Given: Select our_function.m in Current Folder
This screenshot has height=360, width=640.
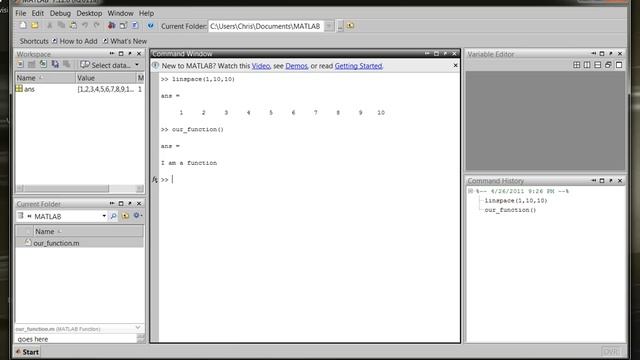Looking at the screenshot, I should (80, 243).
